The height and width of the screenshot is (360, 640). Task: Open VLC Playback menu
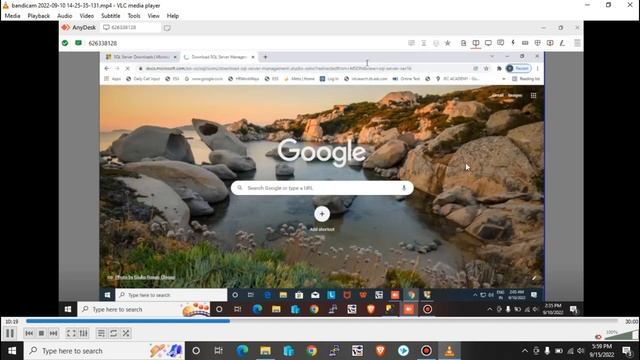[x=39, y=16]
